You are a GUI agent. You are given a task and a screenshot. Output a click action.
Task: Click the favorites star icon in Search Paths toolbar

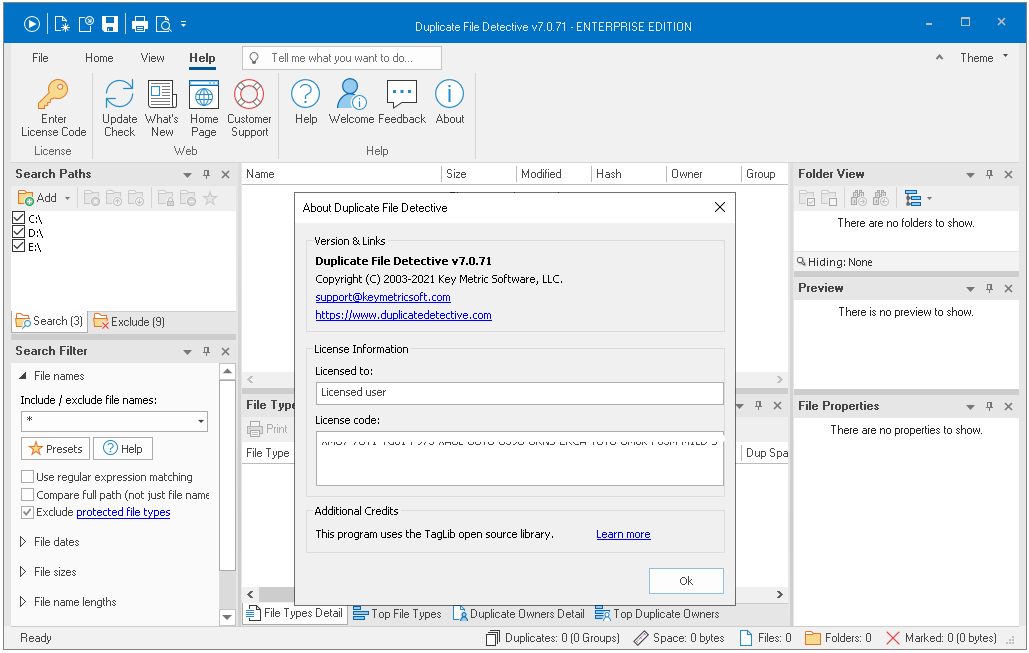(x=210, y=198)
